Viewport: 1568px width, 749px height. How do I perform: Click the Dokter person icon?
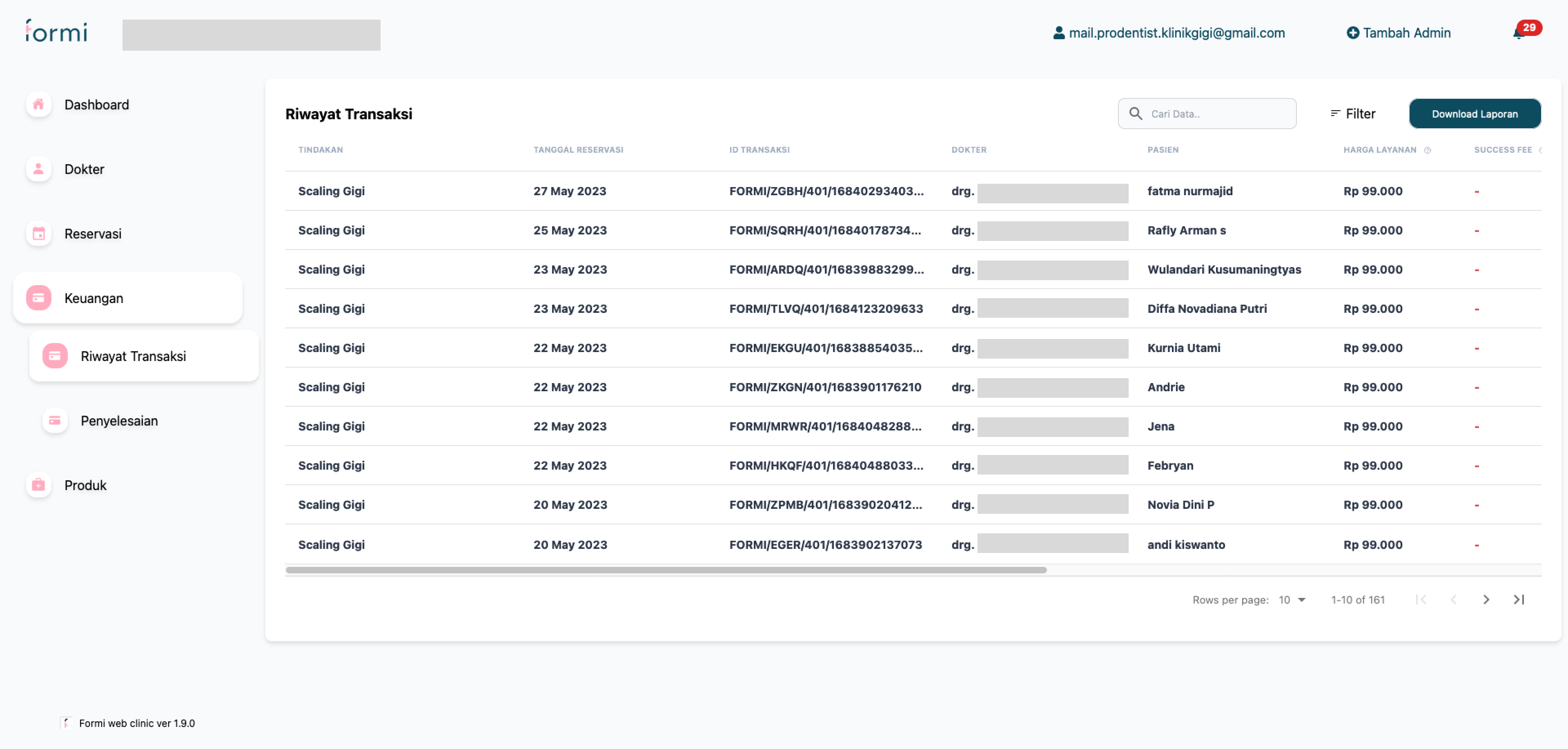pos(38,169)
